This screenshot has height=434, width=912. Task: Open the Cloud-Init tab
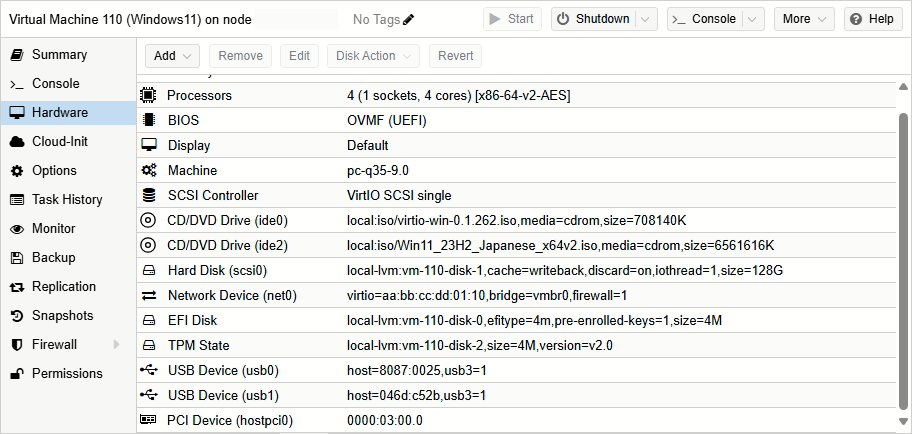(68, 141)
